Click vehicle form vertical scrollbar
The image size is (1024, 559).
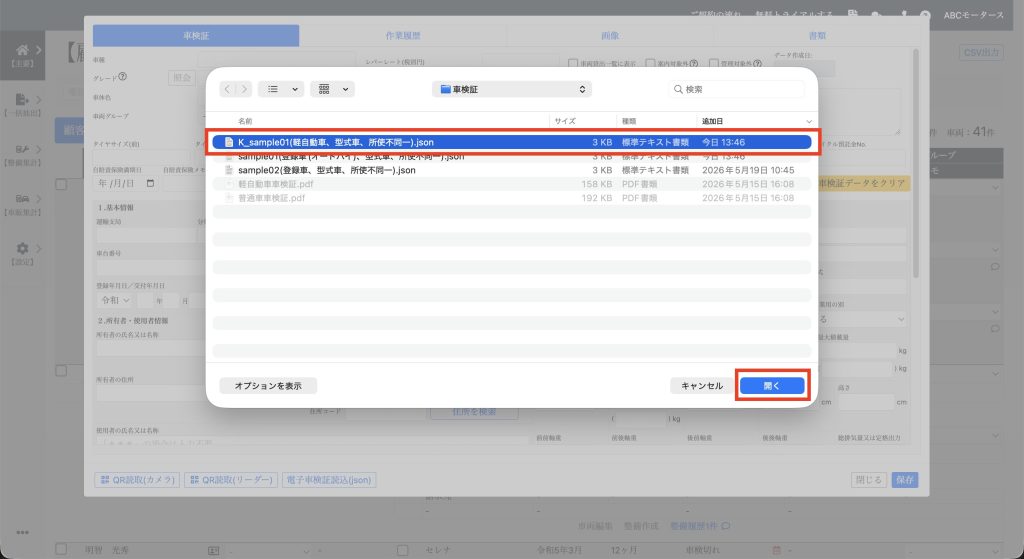point(916,163)
